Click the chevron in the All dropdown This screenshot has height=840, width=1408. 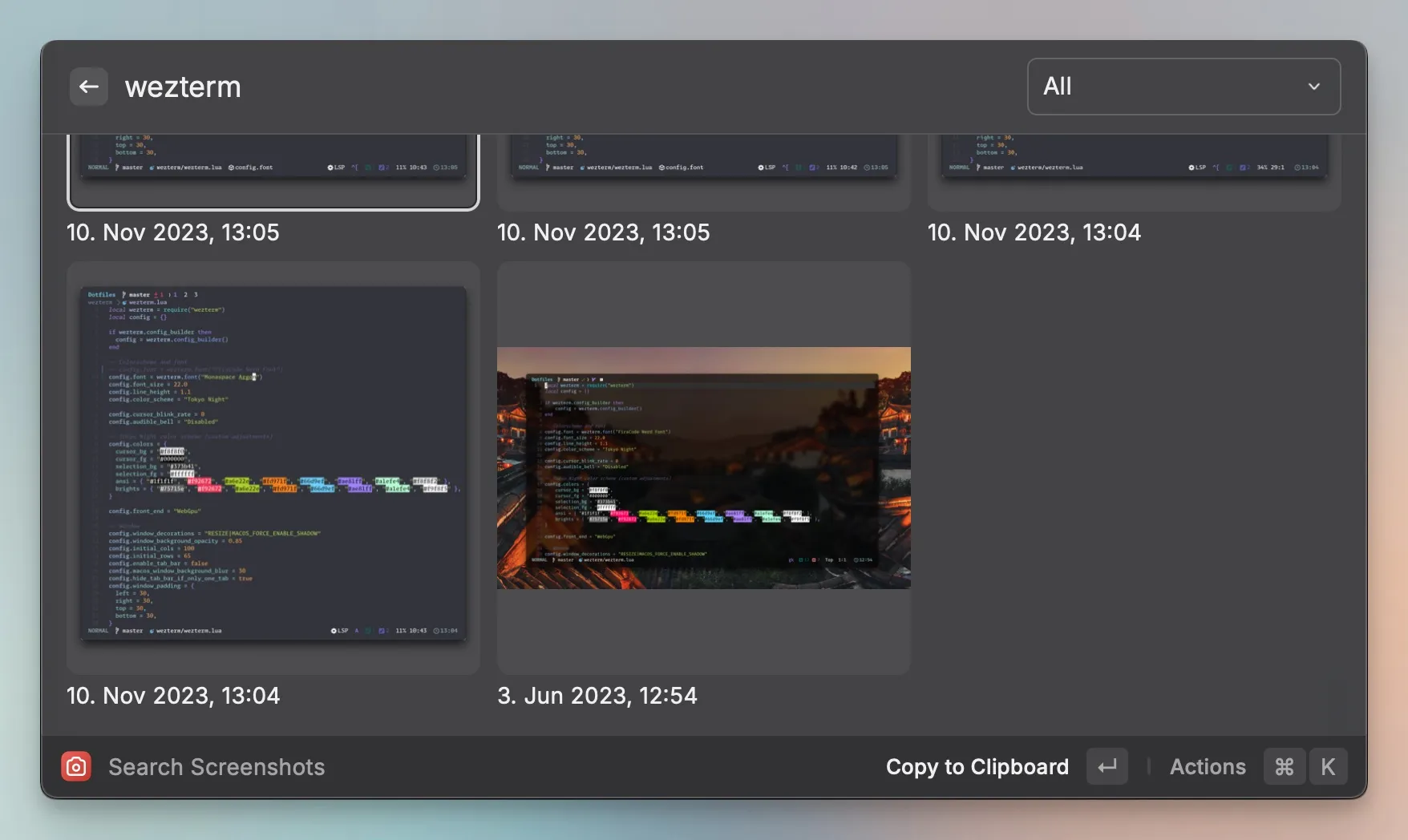coord(1313,87)
